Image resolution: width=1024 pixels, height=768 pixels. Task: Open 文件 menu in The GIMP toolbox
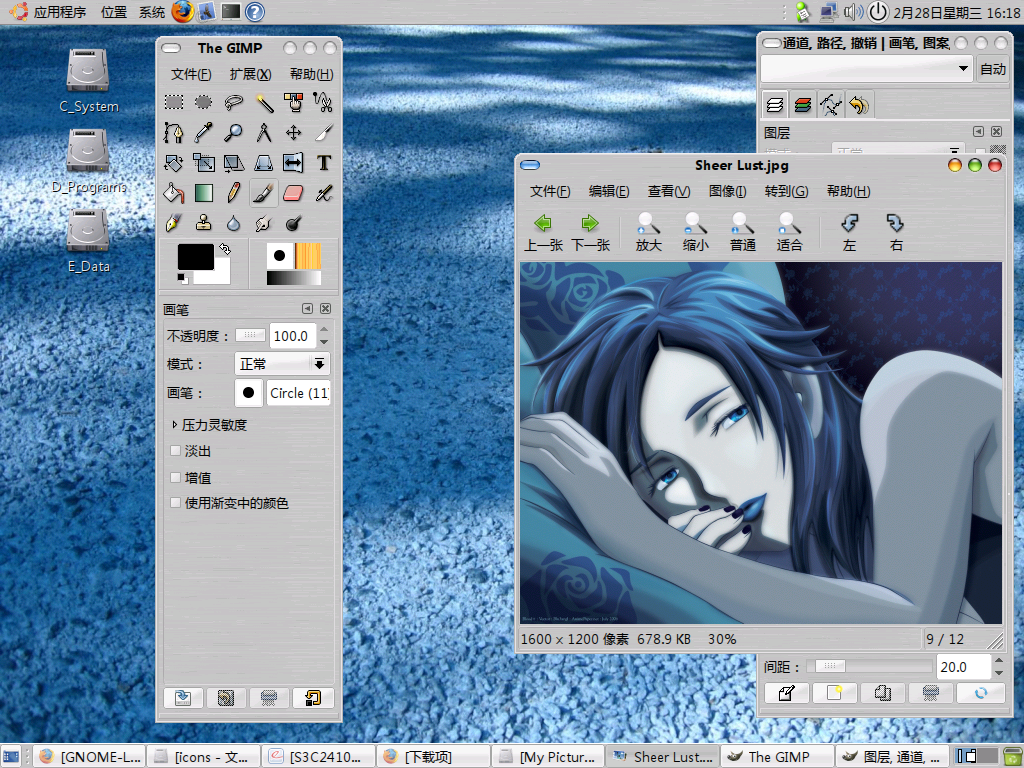coord(191,74)
